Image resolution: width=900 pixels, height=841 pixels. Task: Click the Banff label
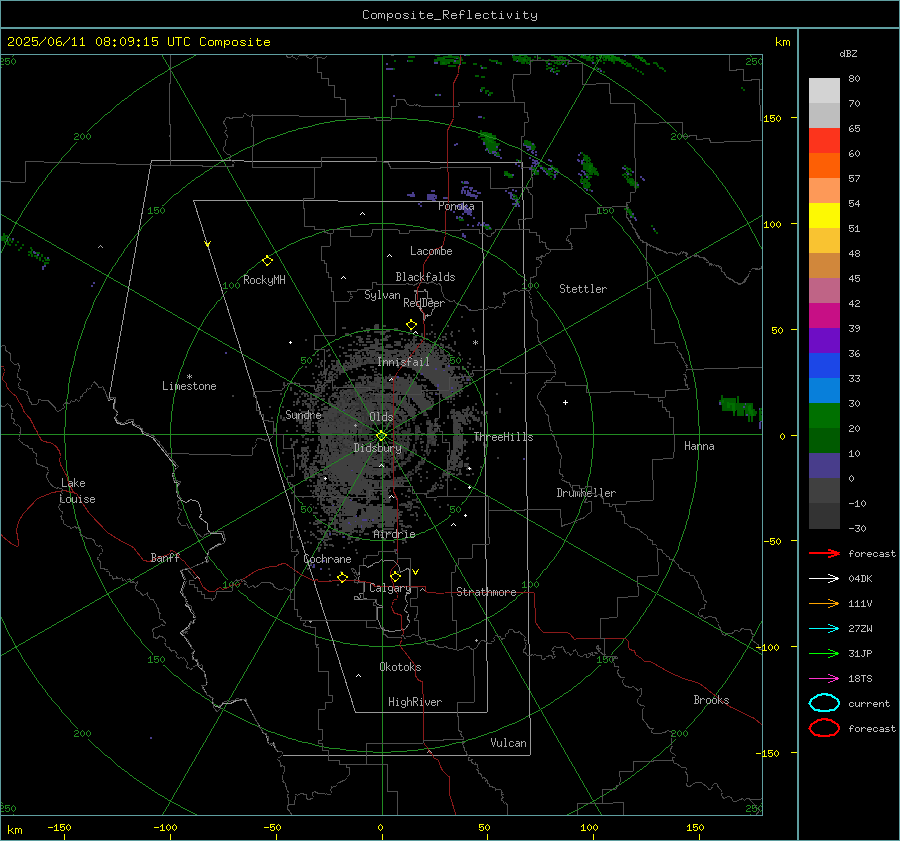[x=165, y=557]
